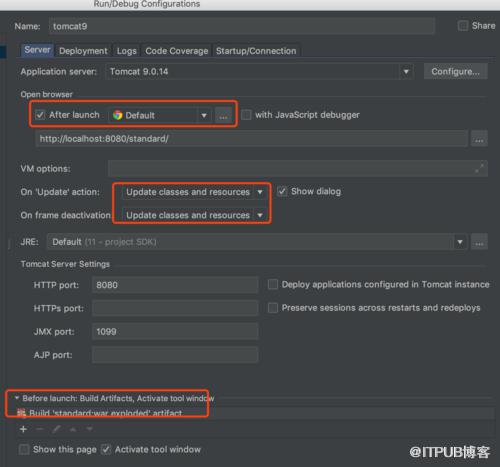Click the Name field containing tomcat9
This screenshot has height=467, width=500.
(x=242, y=26)
